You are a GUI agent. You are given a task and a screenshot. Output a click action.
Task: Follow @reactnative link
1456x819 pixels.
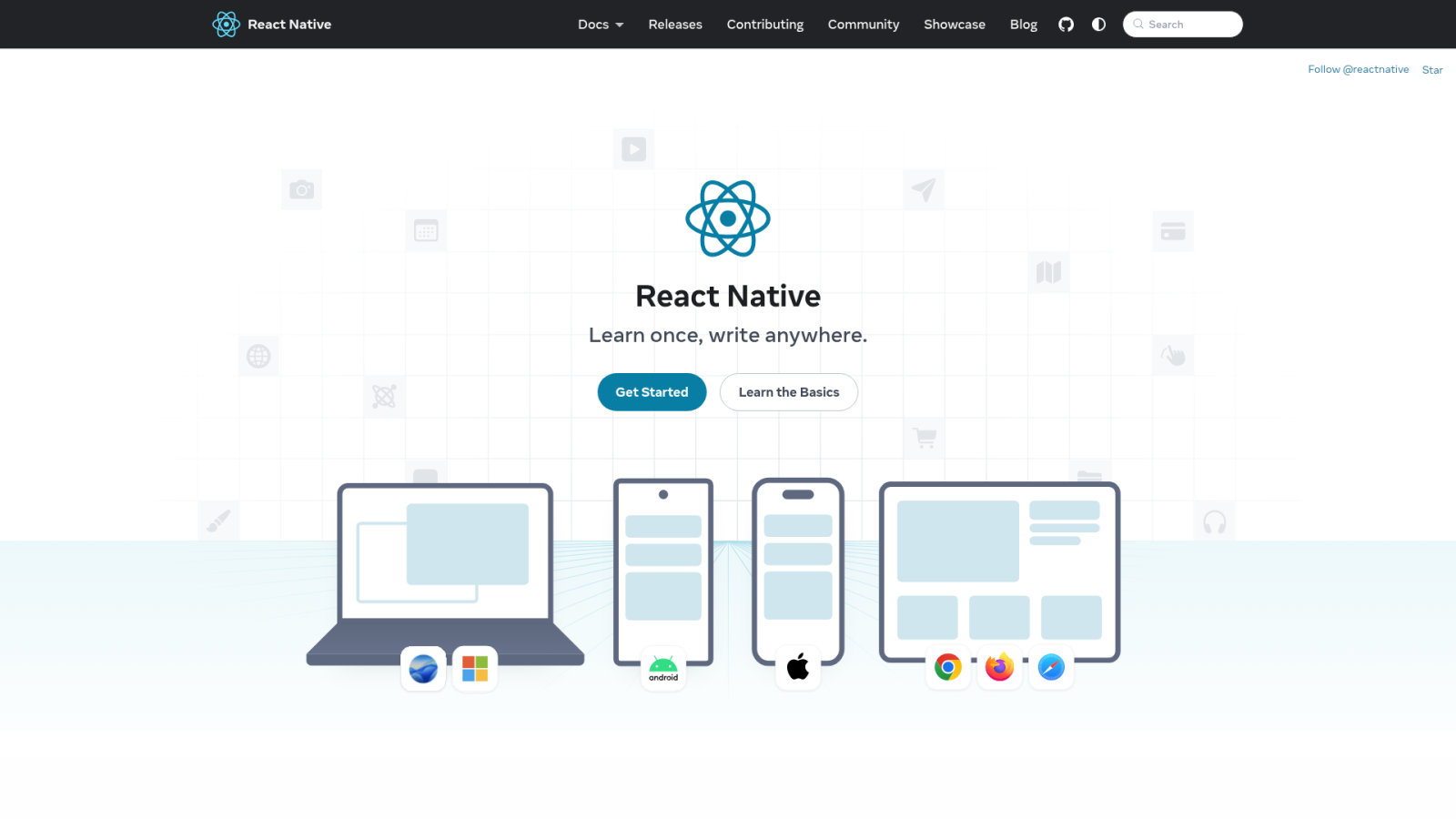tap(1358, 69)
